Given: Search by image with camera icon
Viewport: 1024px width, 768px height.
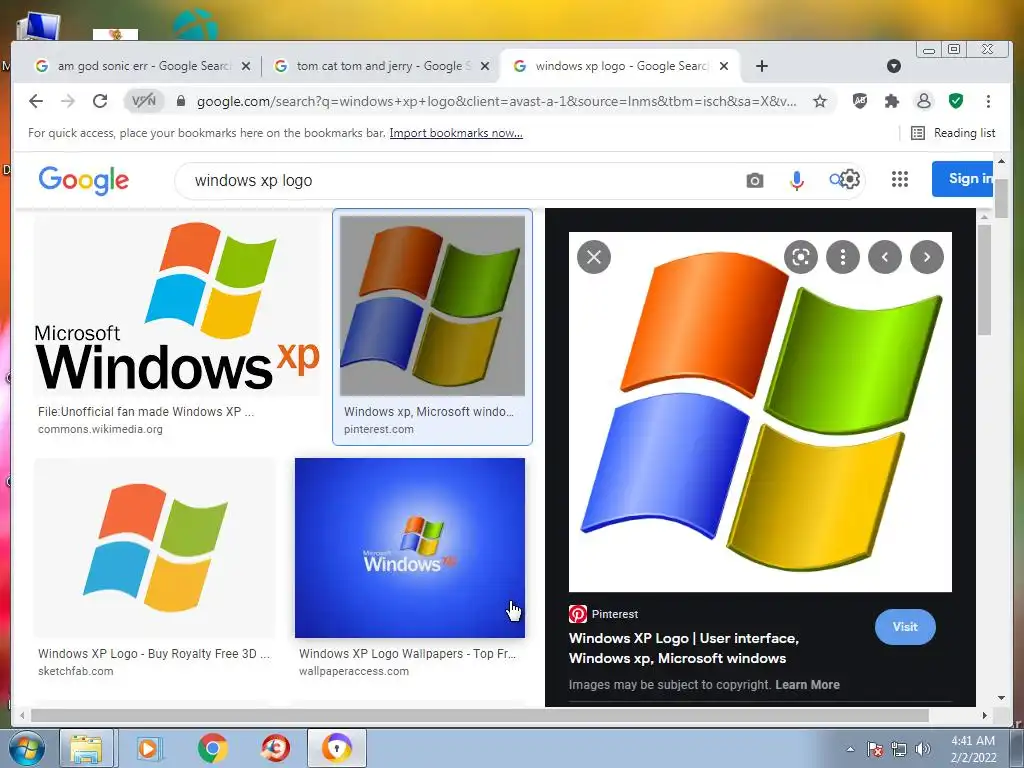Looking at the screenshot, I should 754,180.
